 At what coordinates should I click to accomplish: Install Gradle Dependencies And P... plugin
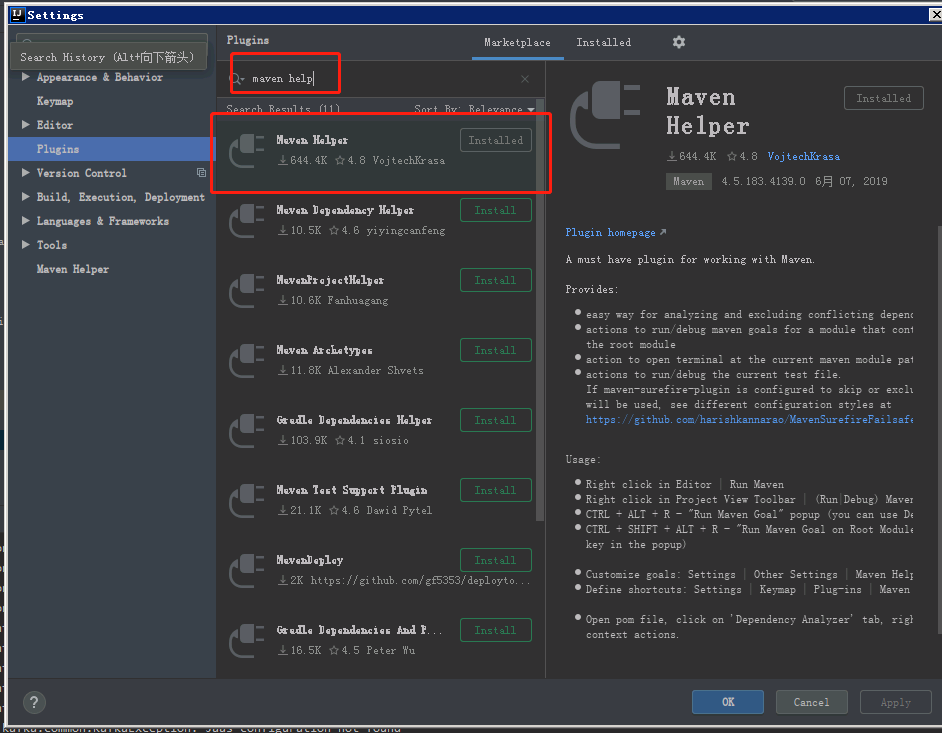496,630
